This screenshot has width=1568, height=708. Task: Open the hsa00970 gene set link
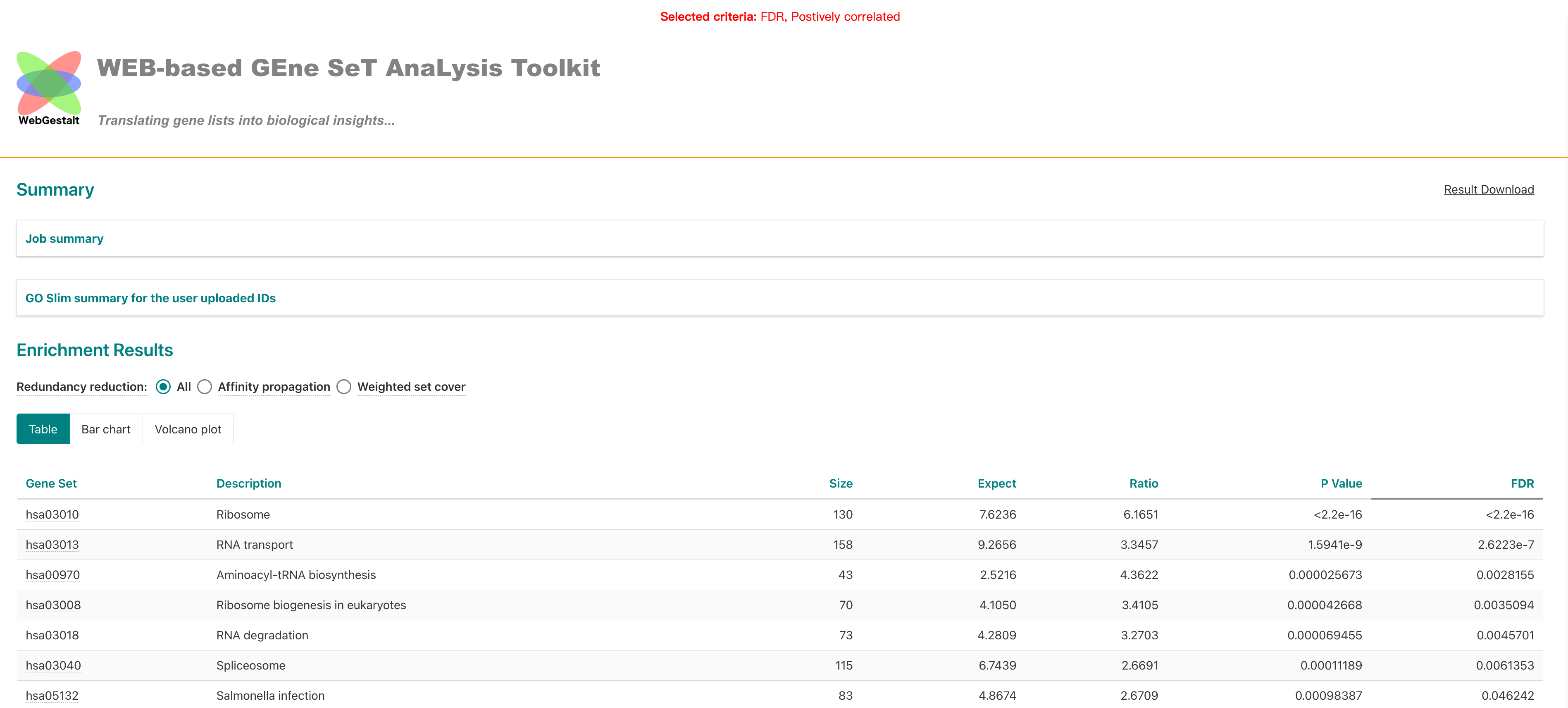[53, 574]
